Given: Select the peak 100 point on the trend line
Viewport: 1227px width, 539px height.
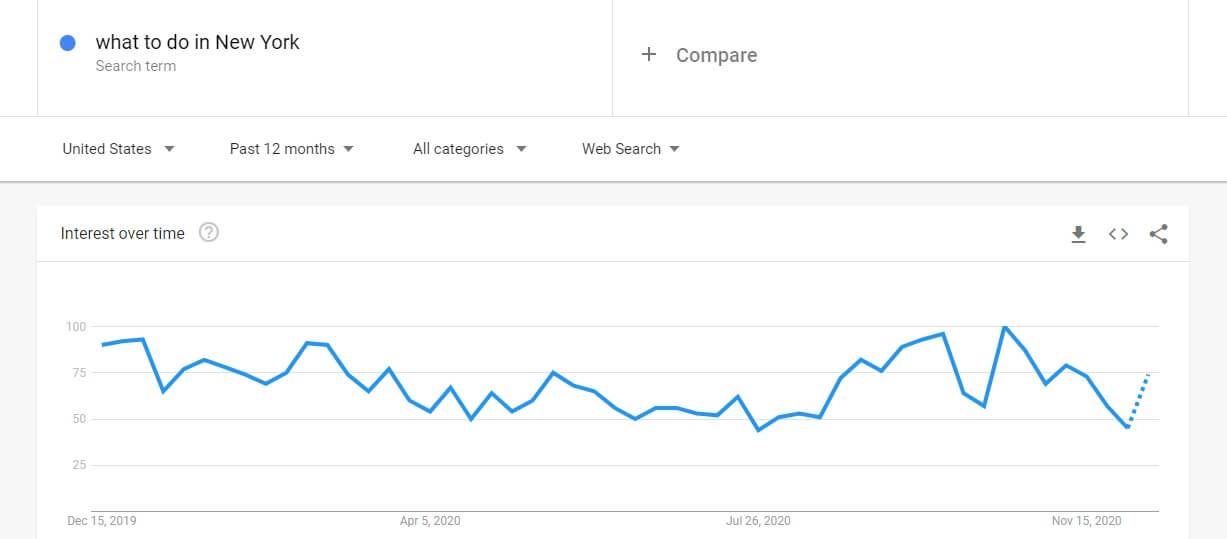Looking at the screenshot, I should point(1004,327).
